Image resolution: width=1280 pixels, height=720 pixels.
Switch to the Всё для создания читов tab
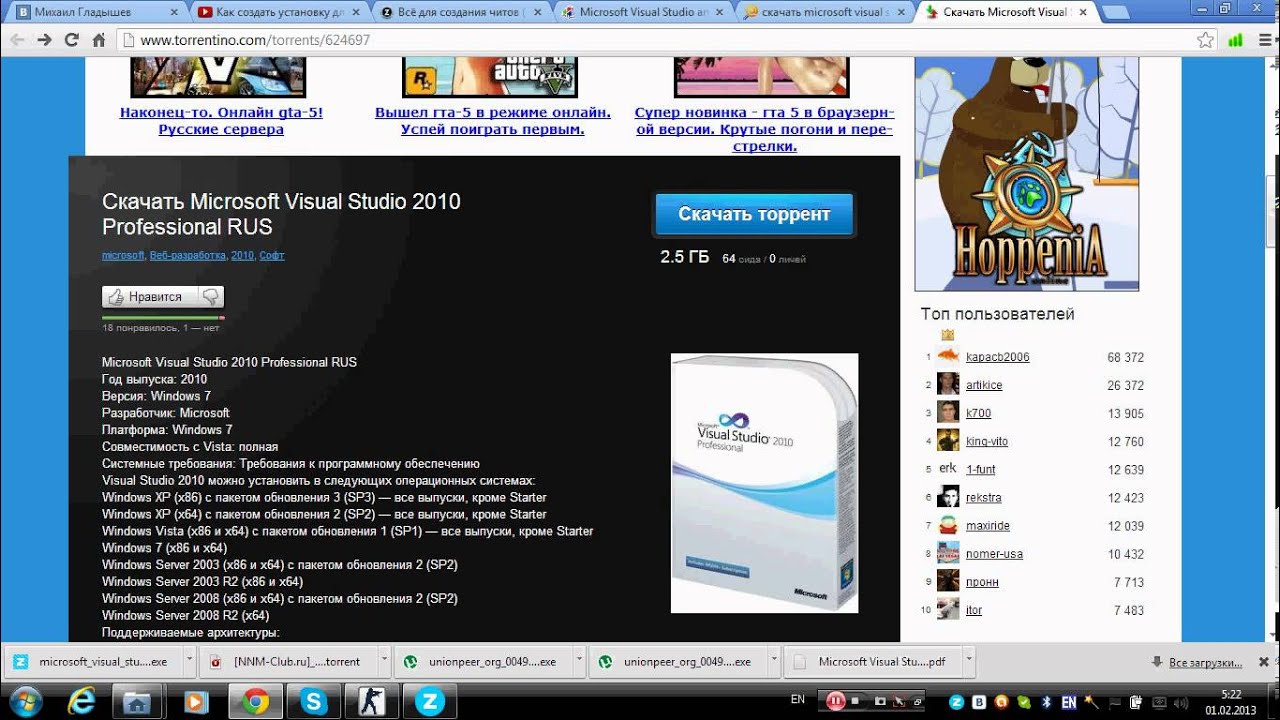459,13
